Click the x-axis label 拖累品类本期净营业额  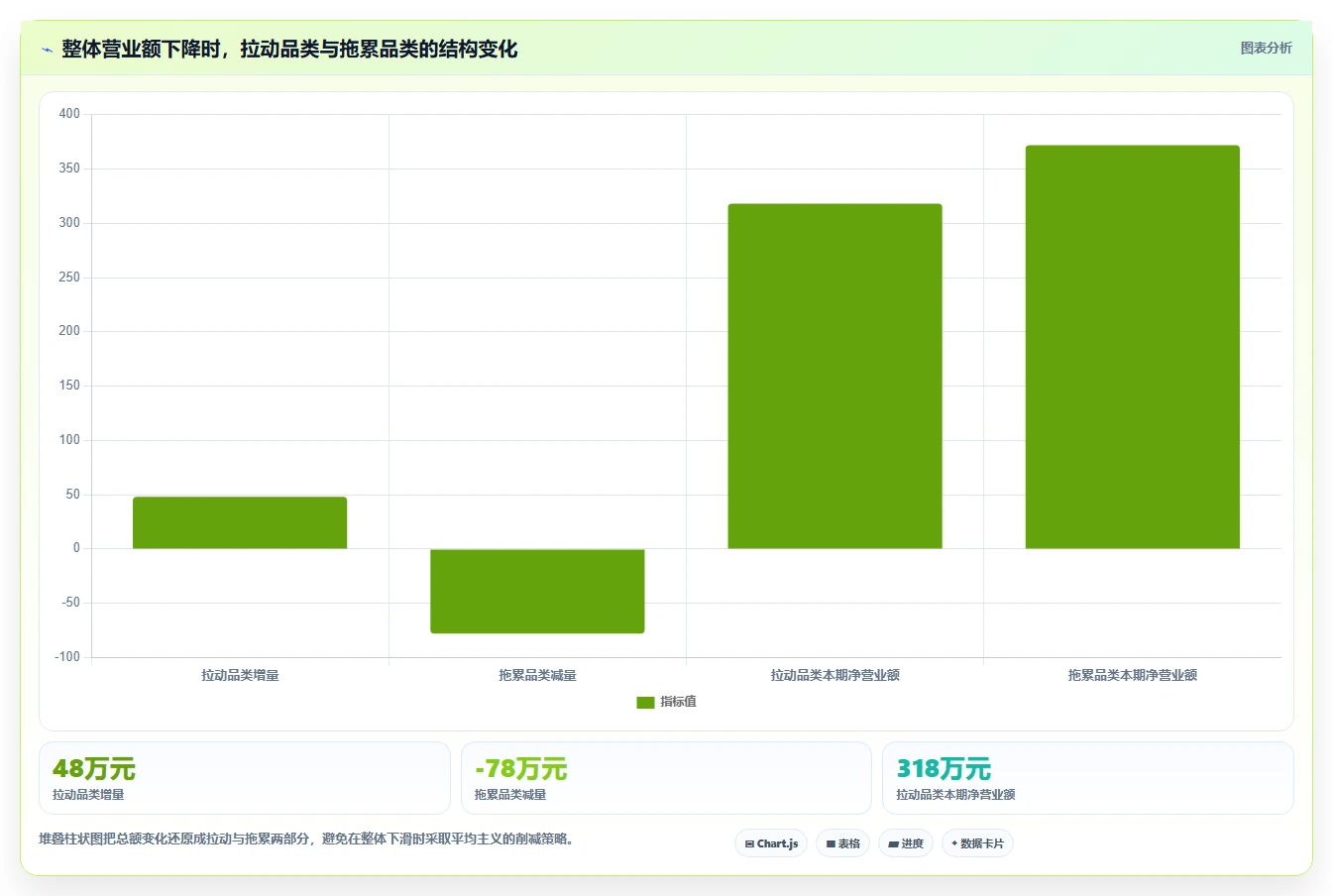[1132, 675]
